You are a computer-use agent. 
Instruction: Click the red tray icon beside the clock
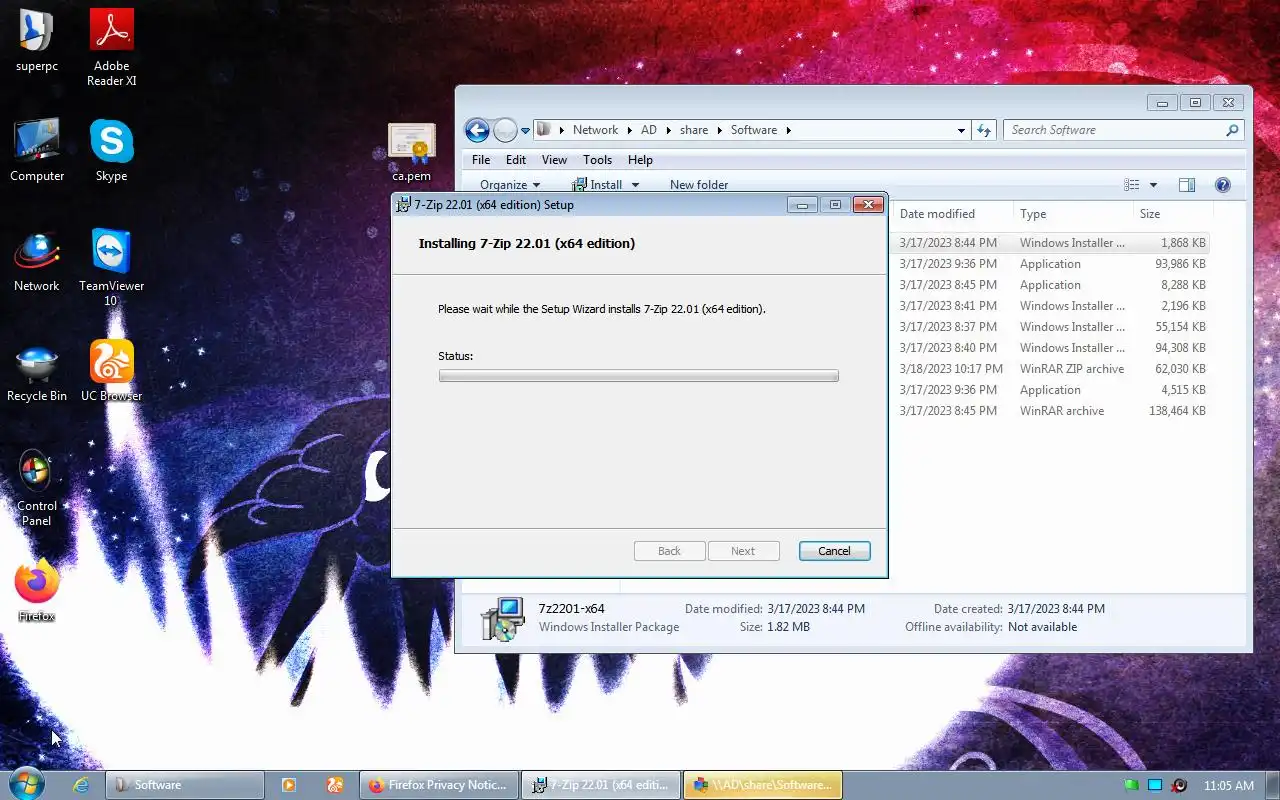click(1179, 785)
